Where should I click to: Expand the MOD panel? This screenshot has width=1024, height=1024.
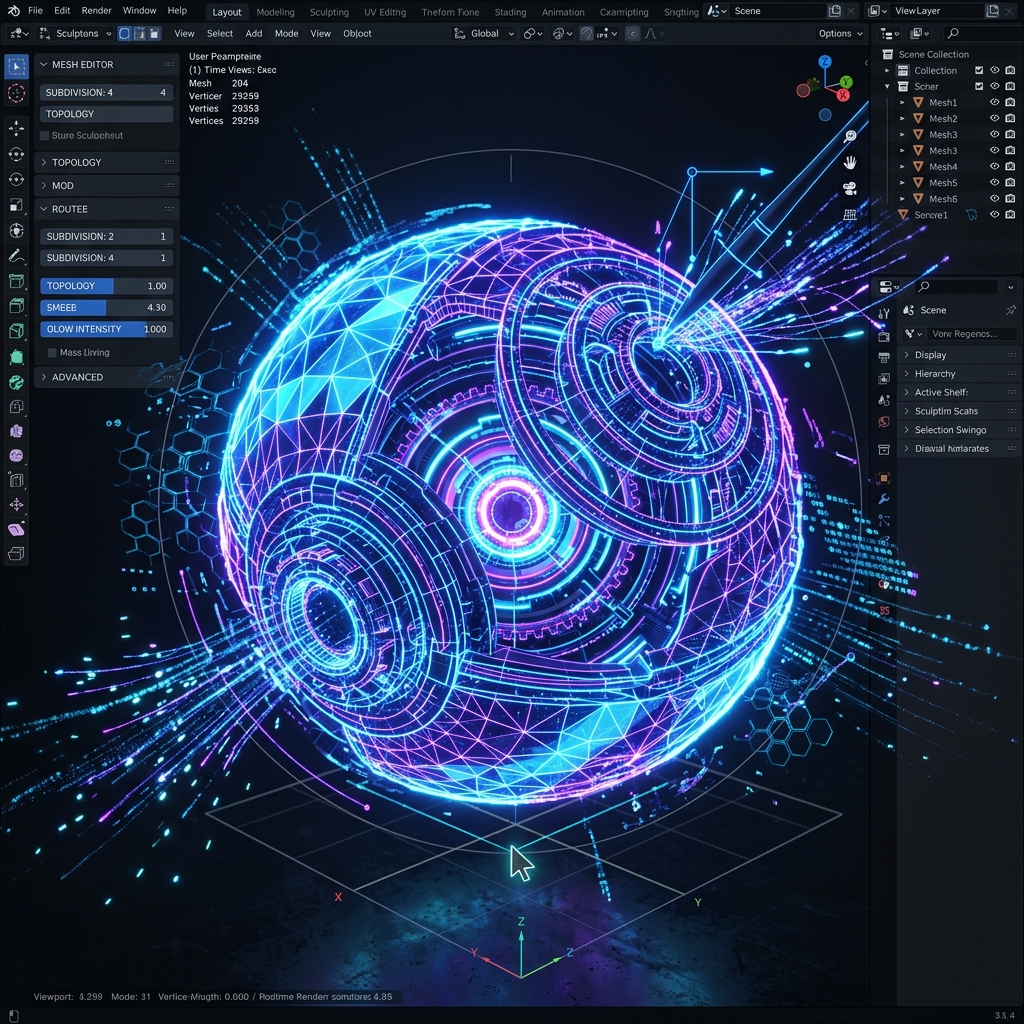(106, 185)
